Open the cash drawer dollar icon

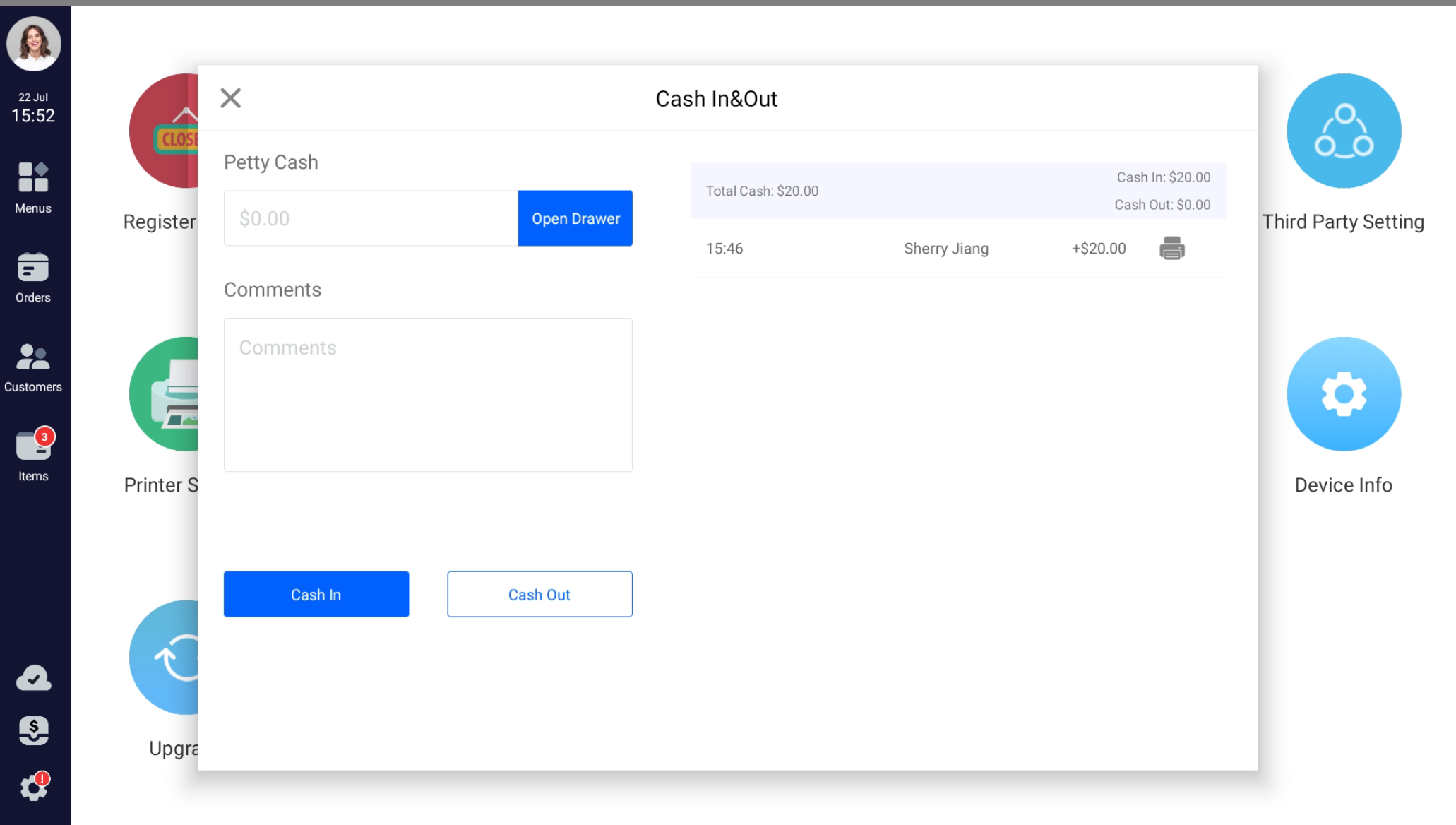click(33, 730)
